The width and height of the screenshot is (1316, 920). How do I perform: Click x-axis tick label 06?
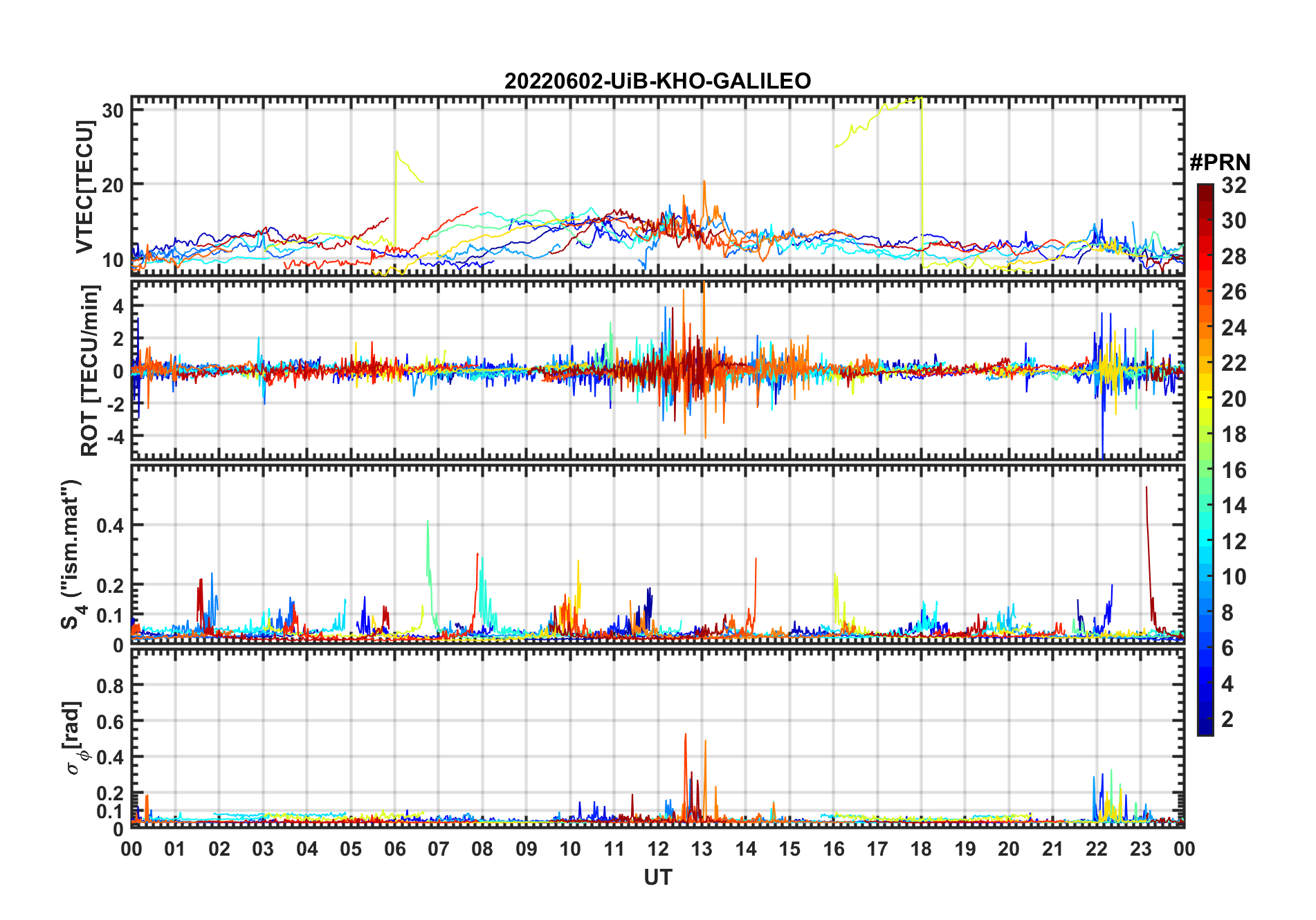pos(394,849)
